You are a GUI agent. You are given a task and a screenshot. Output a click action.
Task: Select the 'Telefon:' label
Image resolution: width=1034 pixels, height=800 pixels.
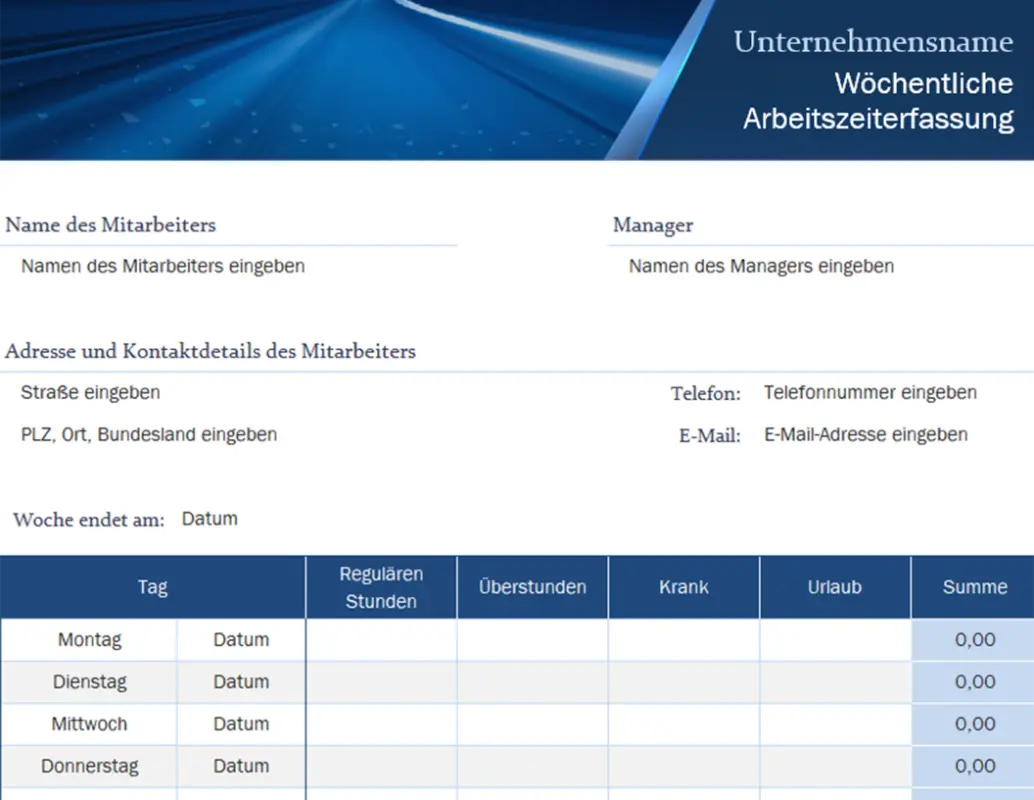(706, 394)
